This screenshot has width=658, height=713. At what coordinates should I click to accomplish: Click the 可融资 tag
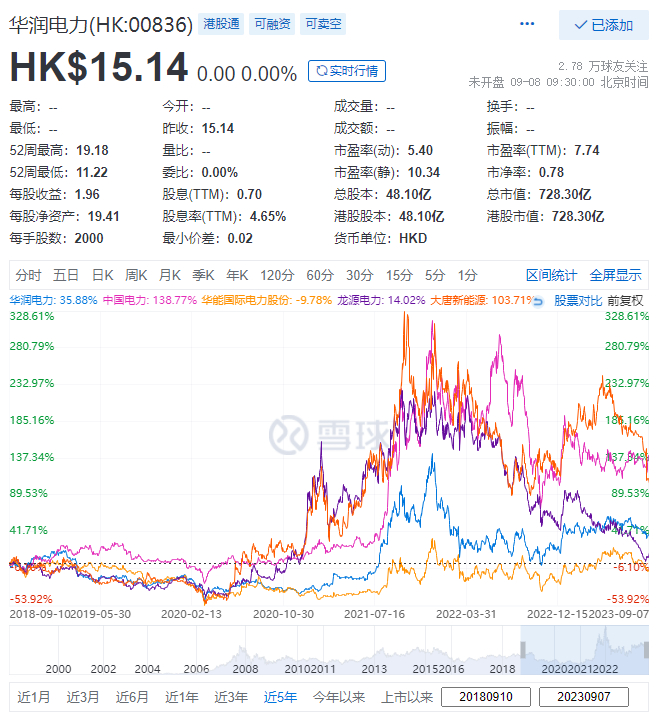tap(272, 24)
